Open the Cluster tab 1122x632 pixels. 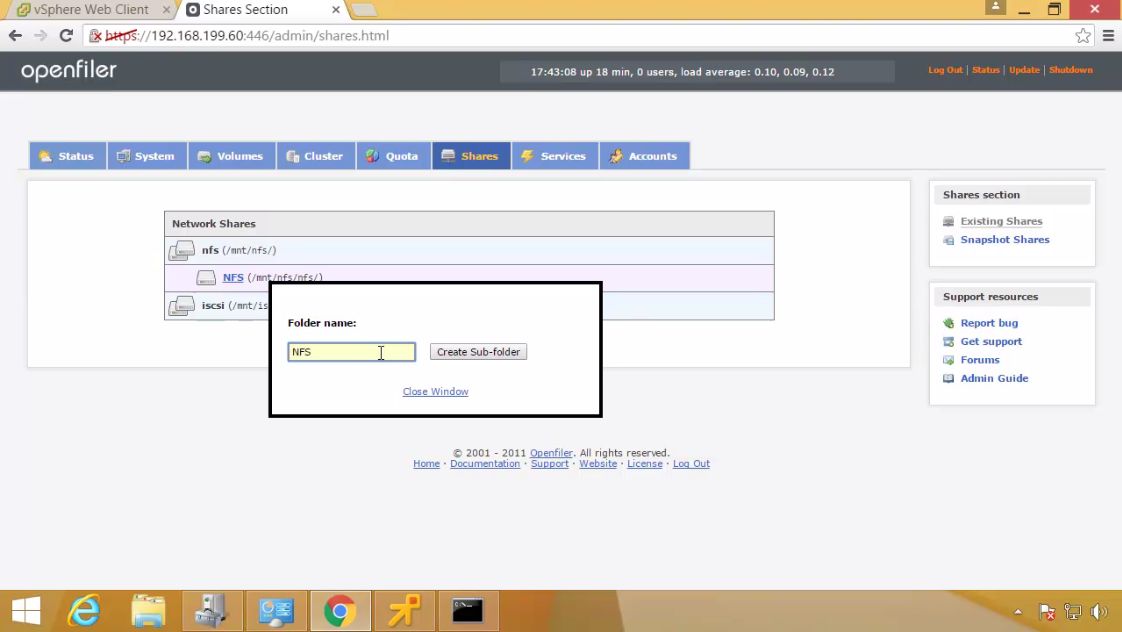(x=316, y=156)
